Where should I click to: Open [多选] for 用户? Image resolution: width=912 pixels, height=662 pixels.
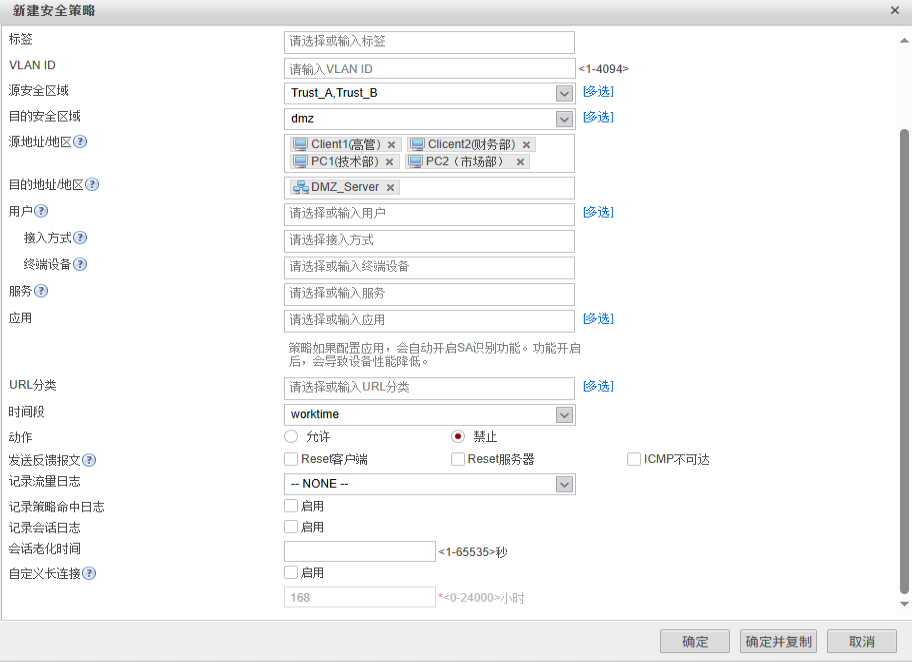point(598,212)
